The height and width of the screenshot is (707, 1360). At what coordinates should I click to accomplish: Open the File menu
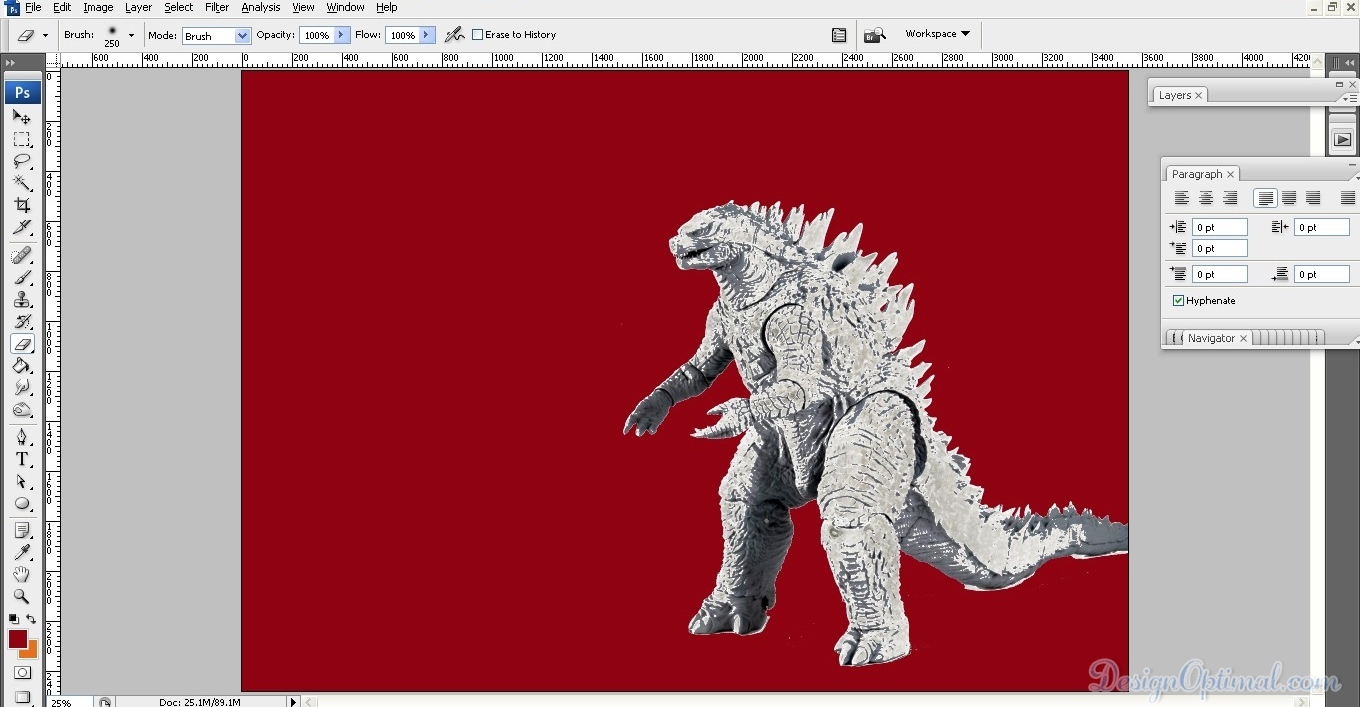[x=33, y=7]
